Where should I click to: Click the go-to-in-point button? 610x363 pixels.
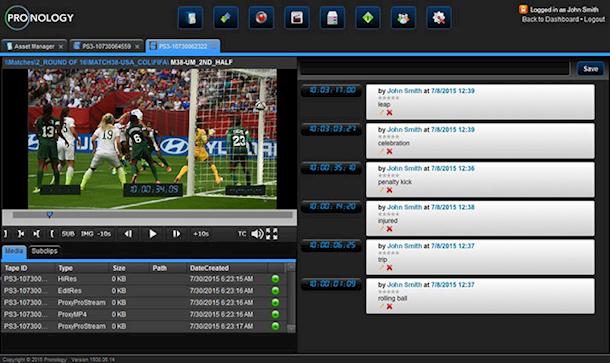[x=21, y=234]
